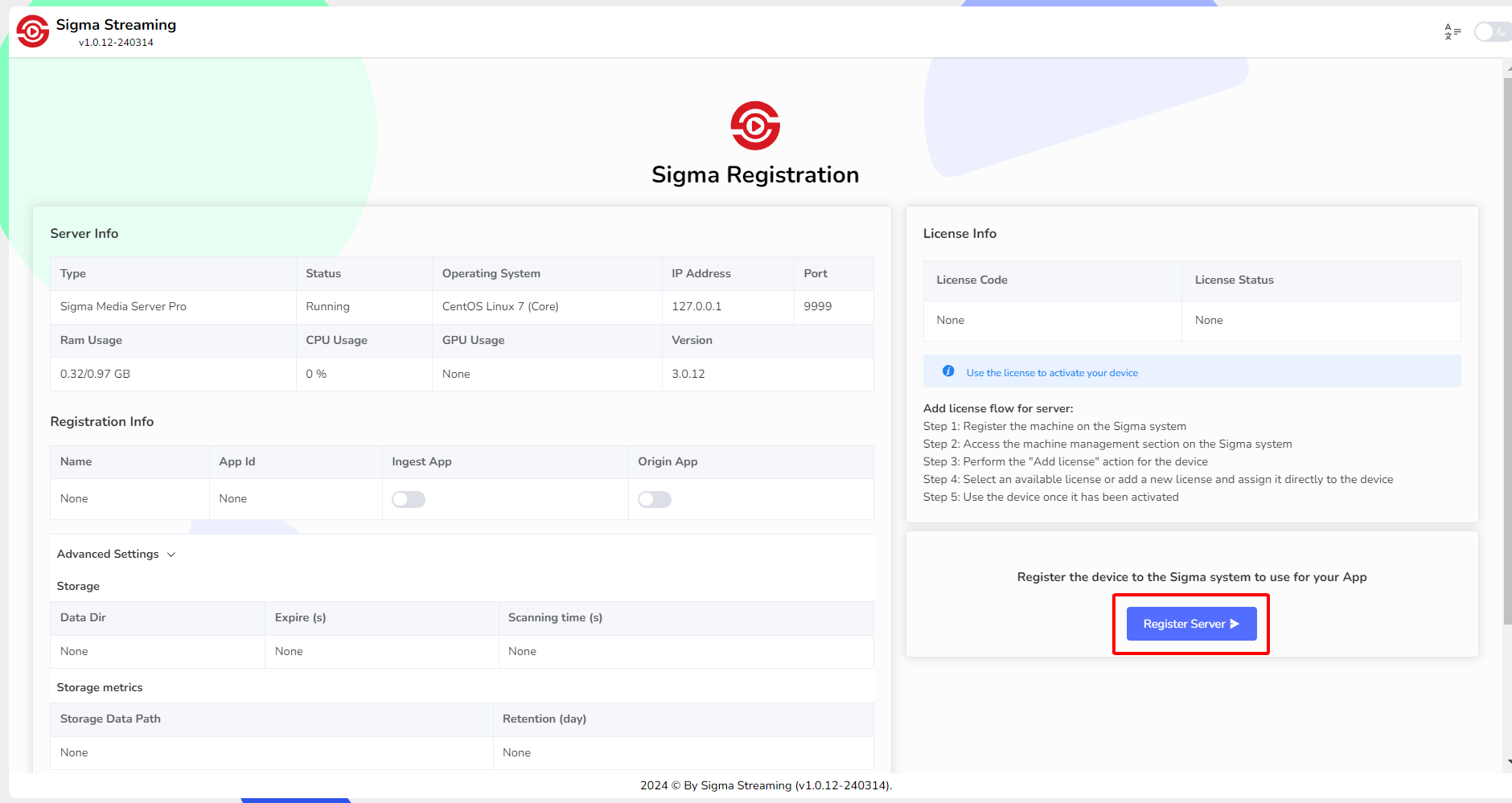Click "Use the license to activate your device"

(x=1052, y=373)
